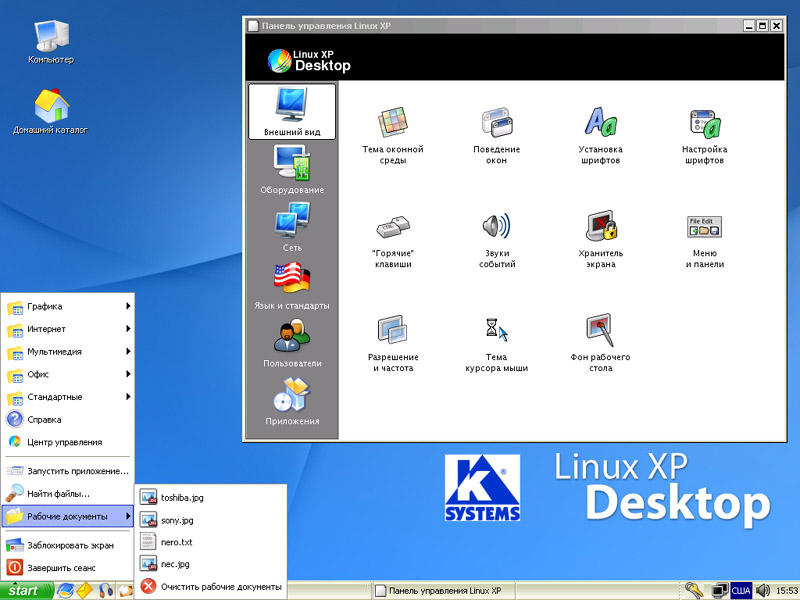
Task: Click the 15:53 clock in the tray
Action: coord(786,590)
